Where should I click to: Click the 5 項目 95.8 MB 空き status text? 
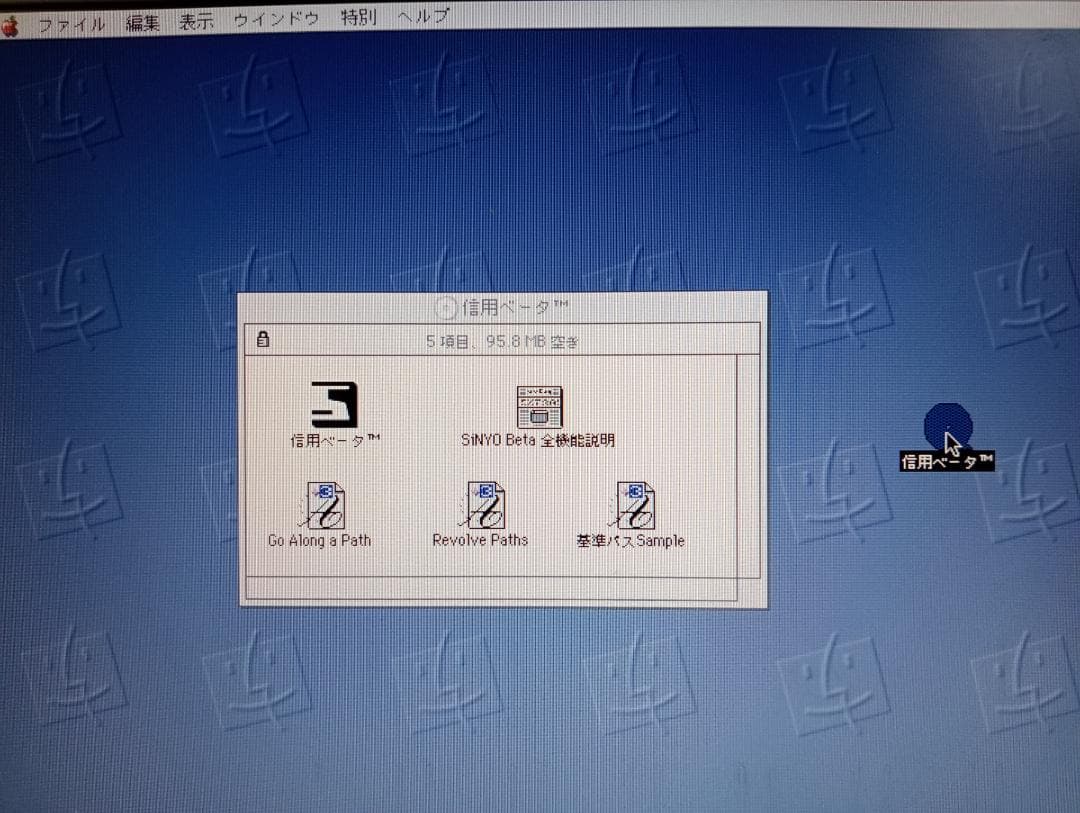pyautogui.click(x=502, y=341)
